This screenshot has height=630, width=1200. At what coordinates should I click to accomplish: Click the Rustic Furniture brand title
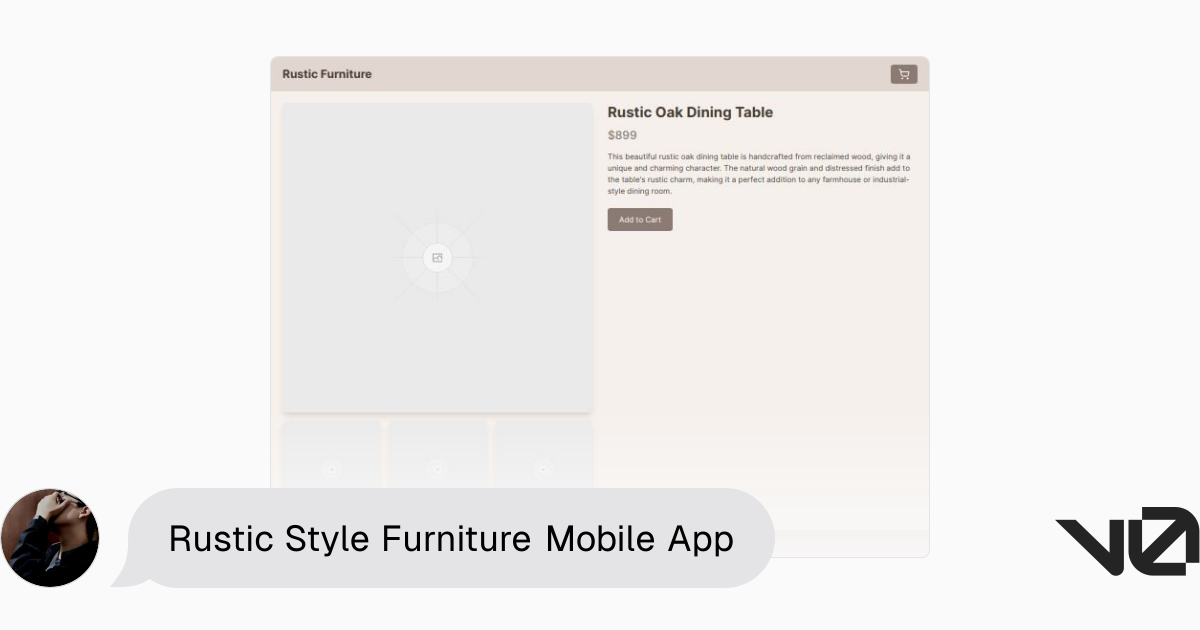pos(327,74)
